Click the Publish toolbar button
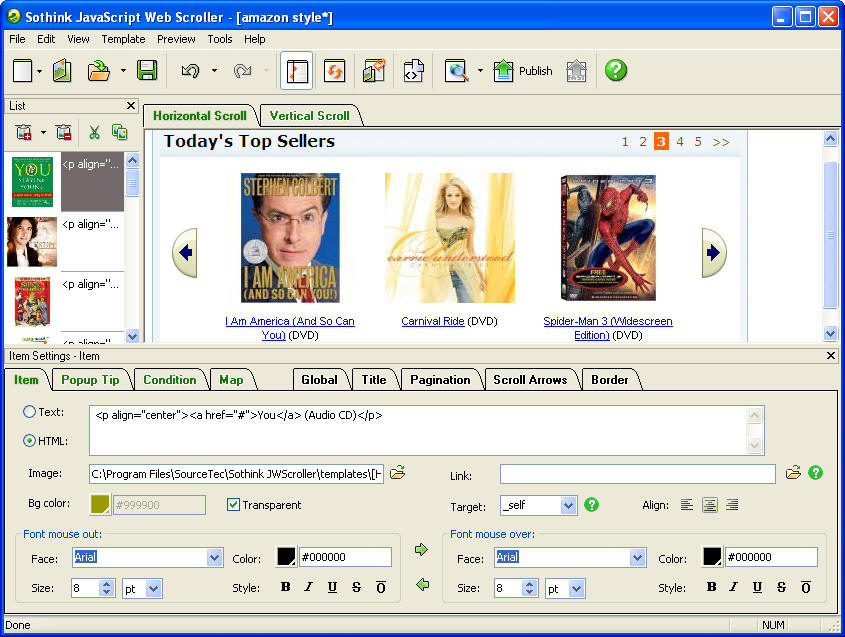The image size is (845, 637). pyautogui.click(x=522, y=71)
